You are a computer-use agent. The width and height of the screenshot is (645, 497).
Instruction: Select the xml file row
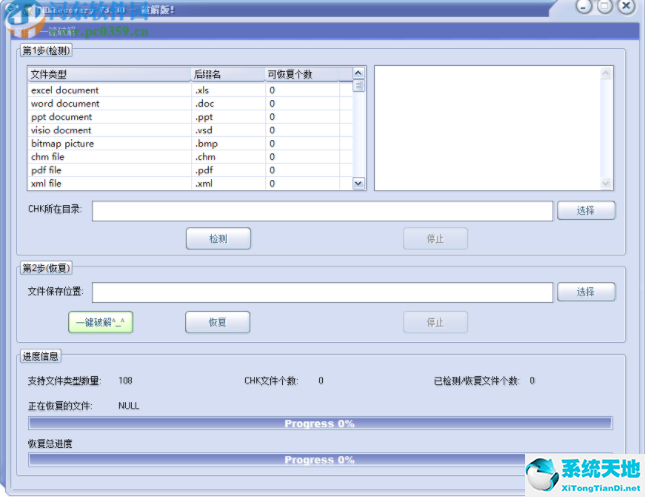coord(190,183)
